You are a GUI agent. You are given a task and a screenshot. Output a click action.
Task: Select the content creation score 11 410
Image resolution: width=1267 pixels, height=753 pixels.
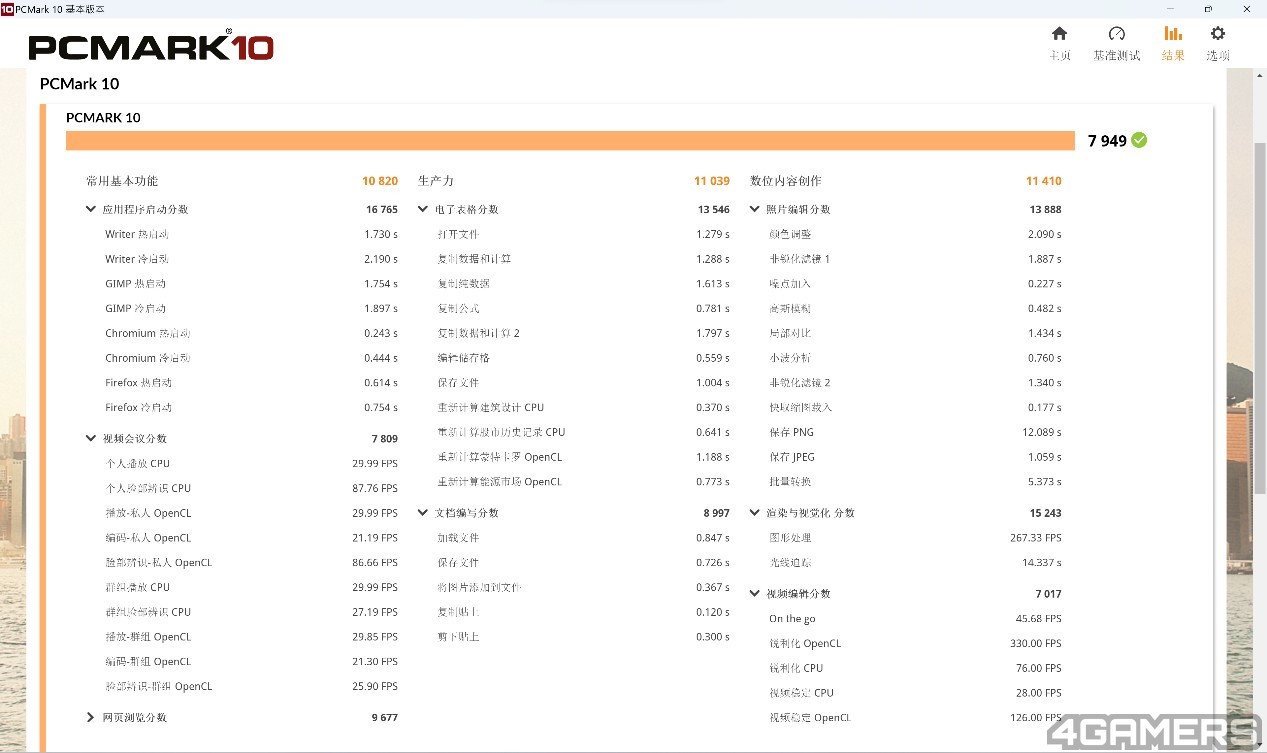click(x=1044, y=181)
